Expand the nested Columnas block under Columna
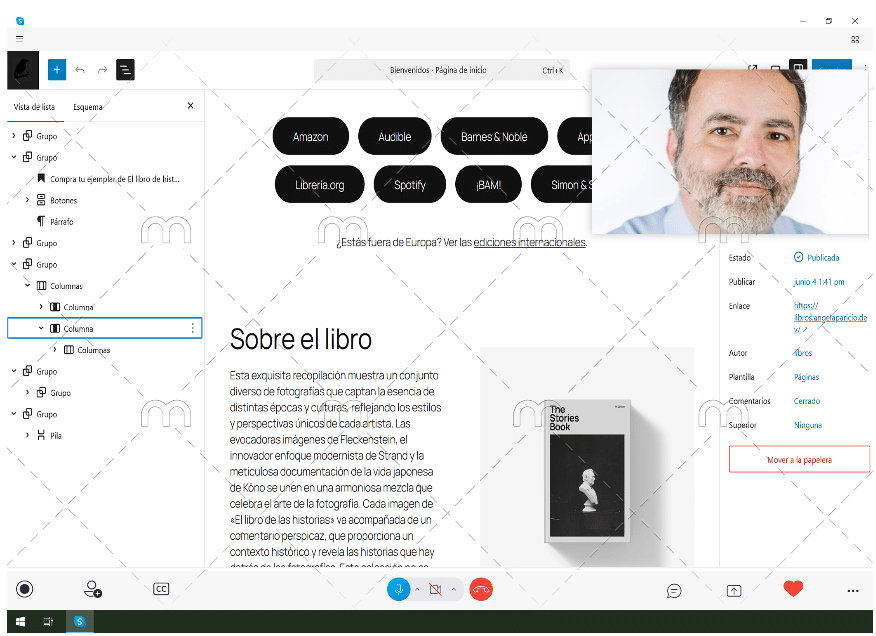The height and width of the screenshot is (636, 876). (55, 349)
